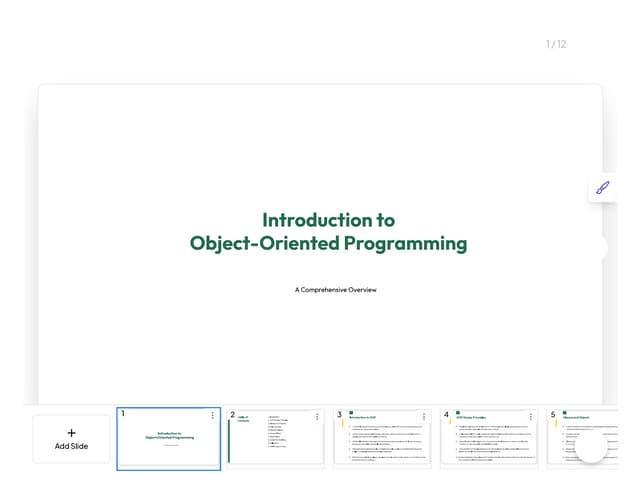
Task: Click the notch handle on slide's right edge
Action: [x=602, y=248]
